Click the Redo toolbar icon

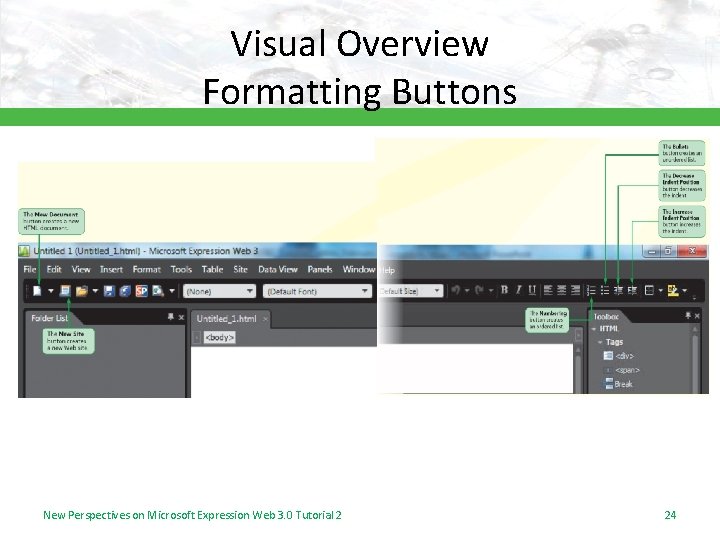(479, 290)
